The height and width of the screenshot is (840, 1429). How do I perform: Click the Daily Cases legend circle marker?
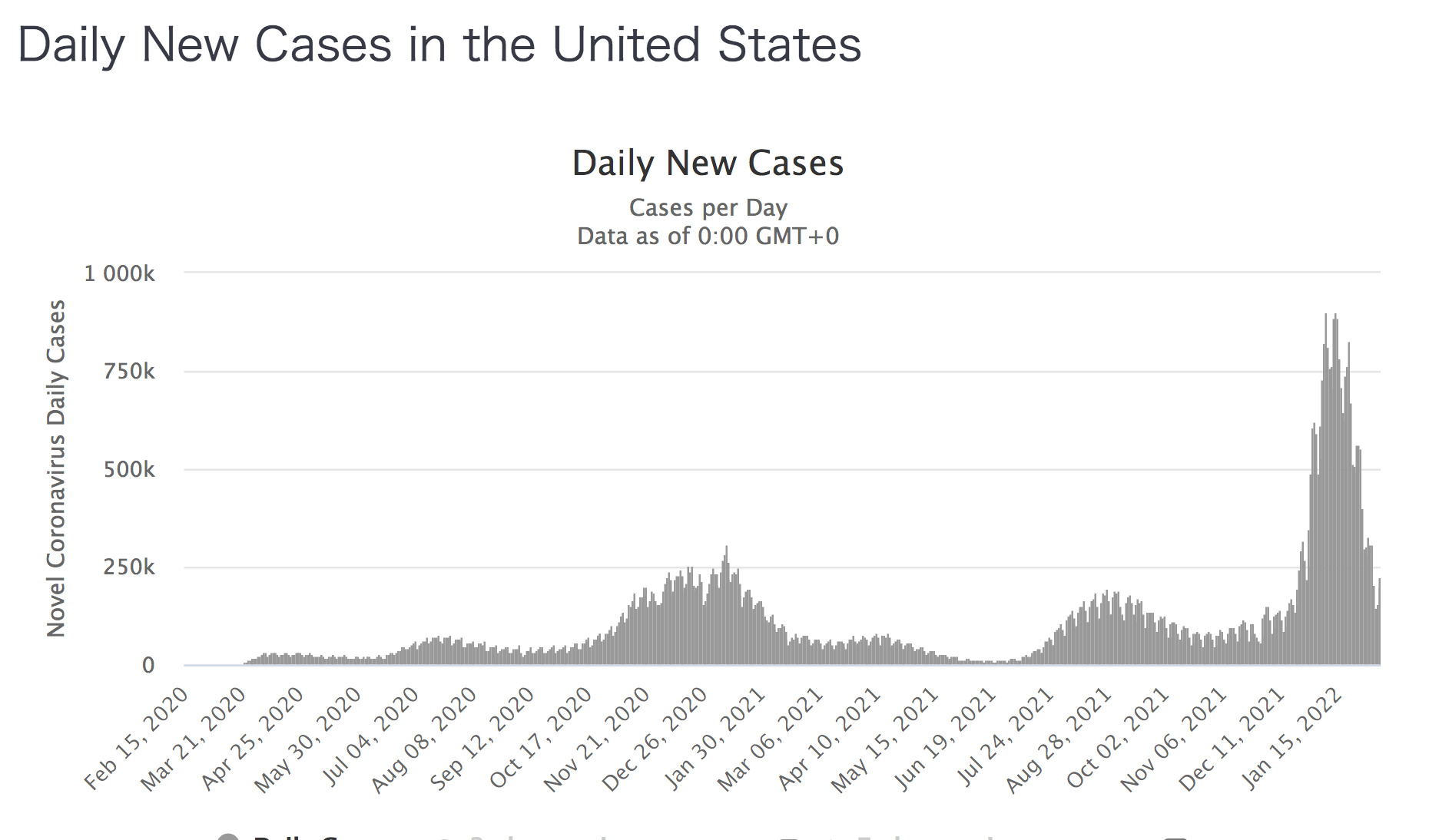click(228, 837)
